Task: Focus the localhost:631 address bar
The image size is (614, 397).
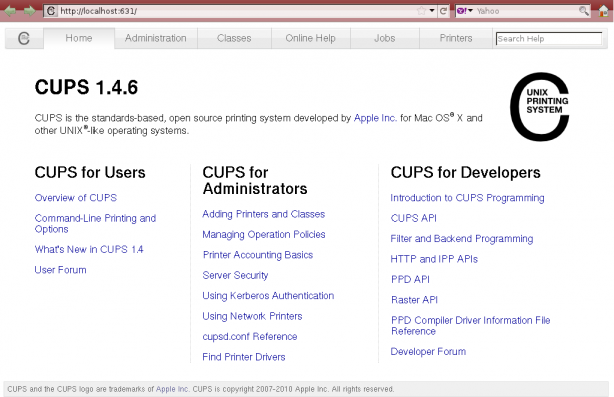Action: click(235, 11)
